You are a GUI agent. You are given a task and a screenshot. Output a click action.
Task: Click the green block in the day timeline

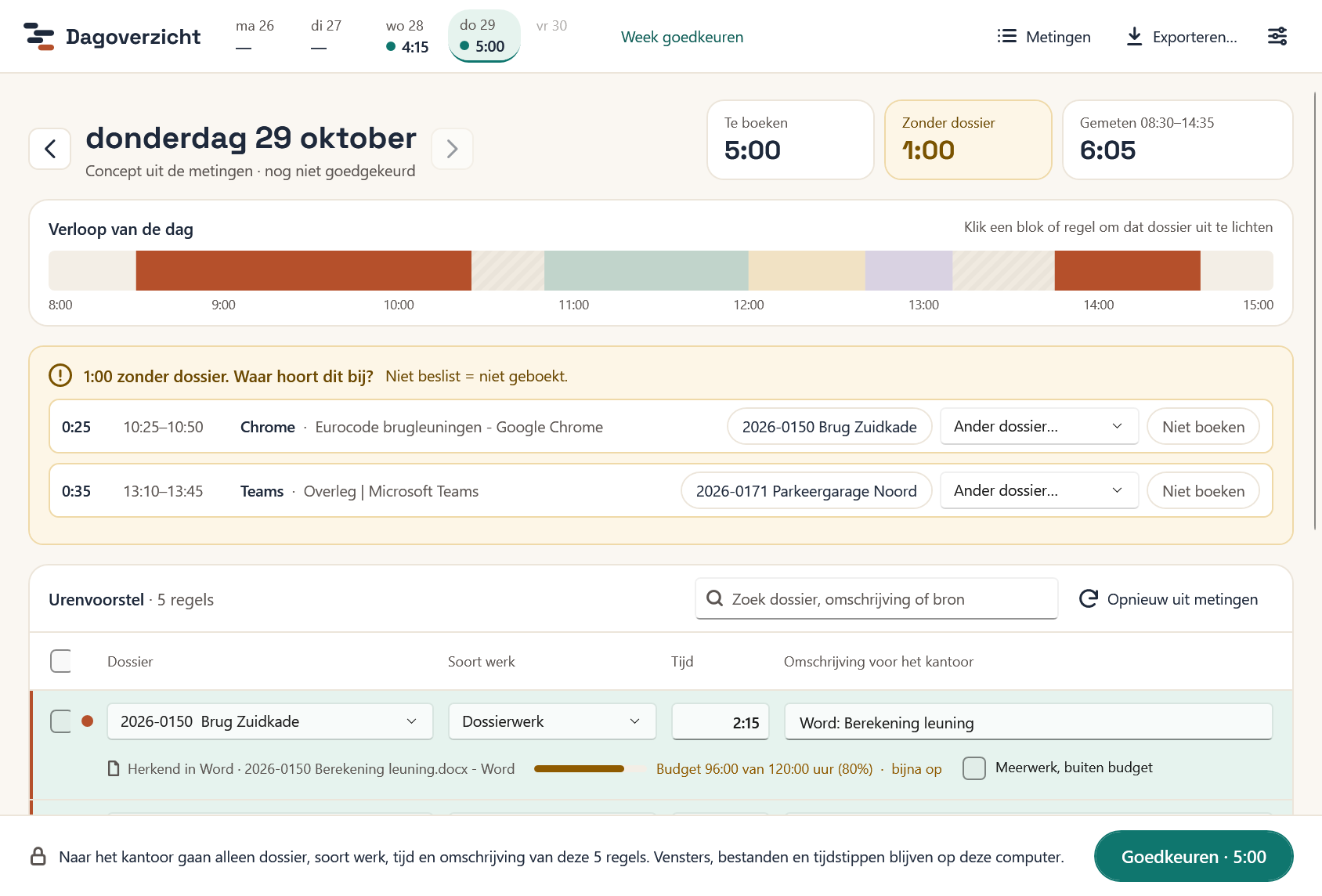click(646, 270)
